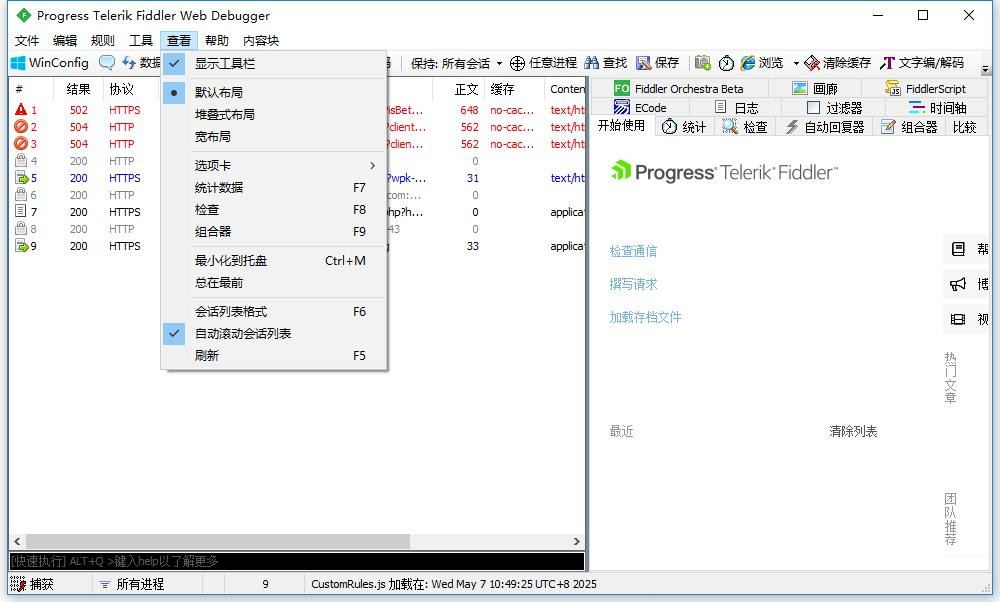
Task: Click the session list horizontal scrollbar thumb
Action: pyautogui.click(x=217, y=541)
